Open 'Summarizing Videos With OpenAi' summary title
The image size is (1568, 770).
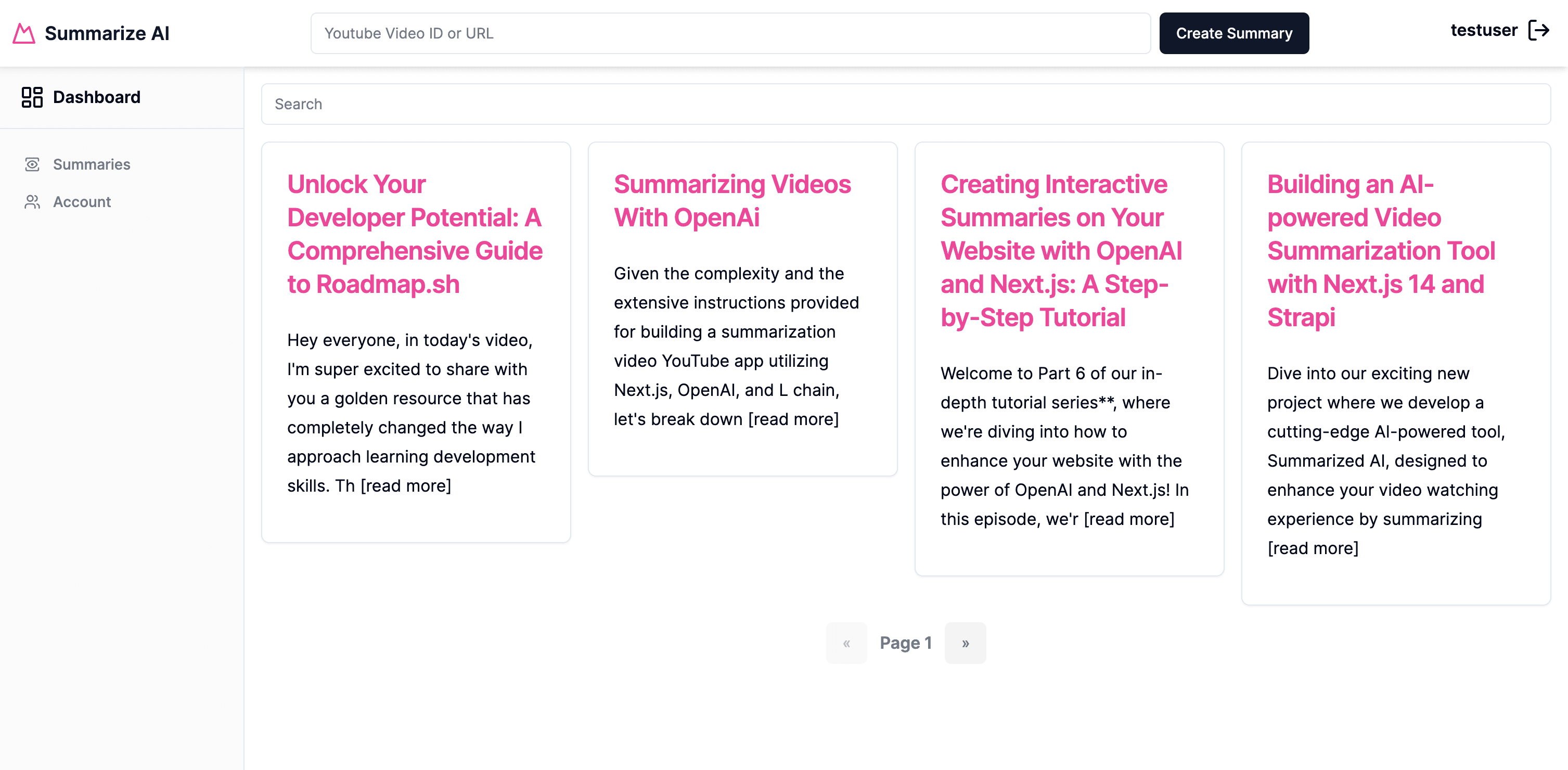coord(732,201)
